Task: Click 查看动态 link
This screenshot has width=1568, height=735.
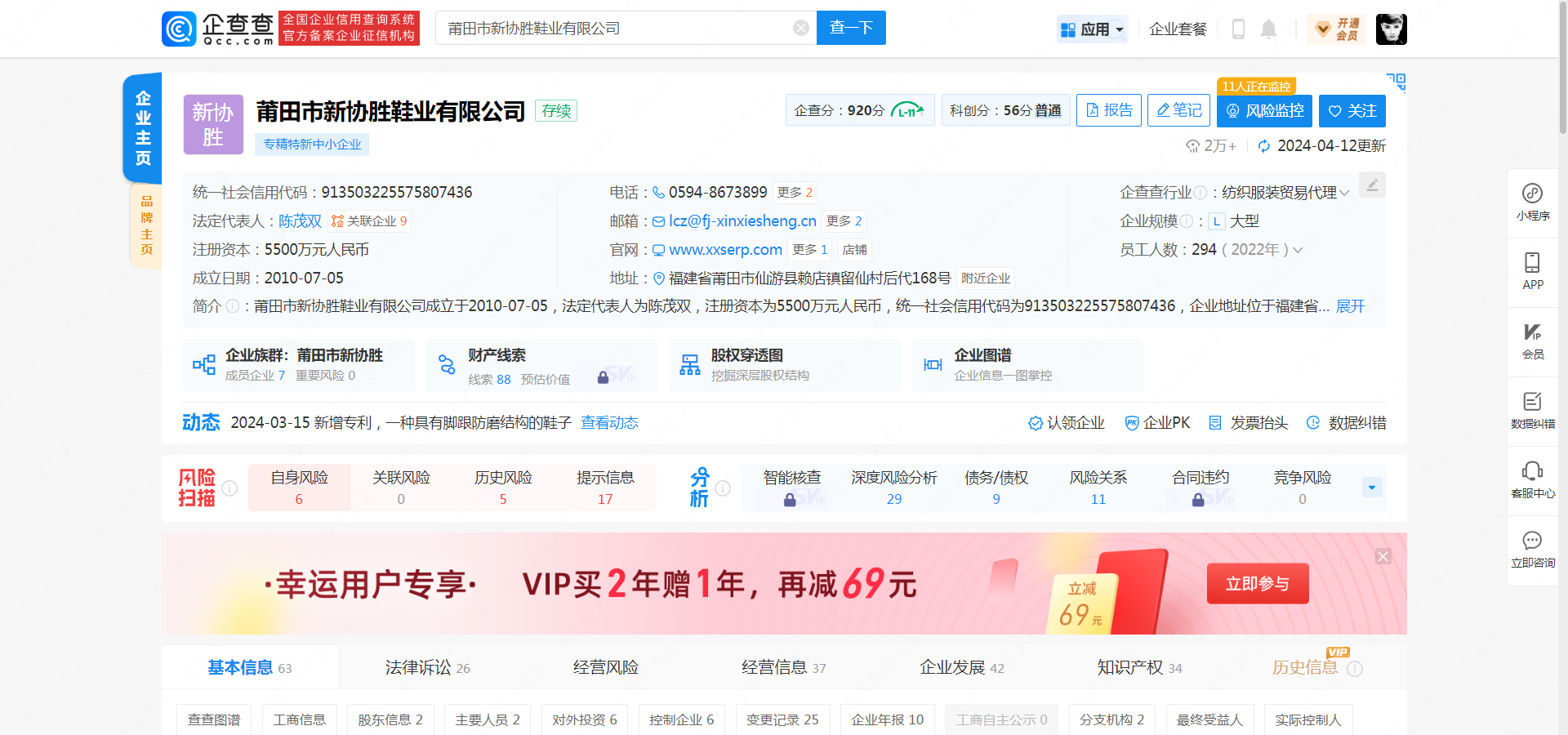Action: [x=609, y=423]
